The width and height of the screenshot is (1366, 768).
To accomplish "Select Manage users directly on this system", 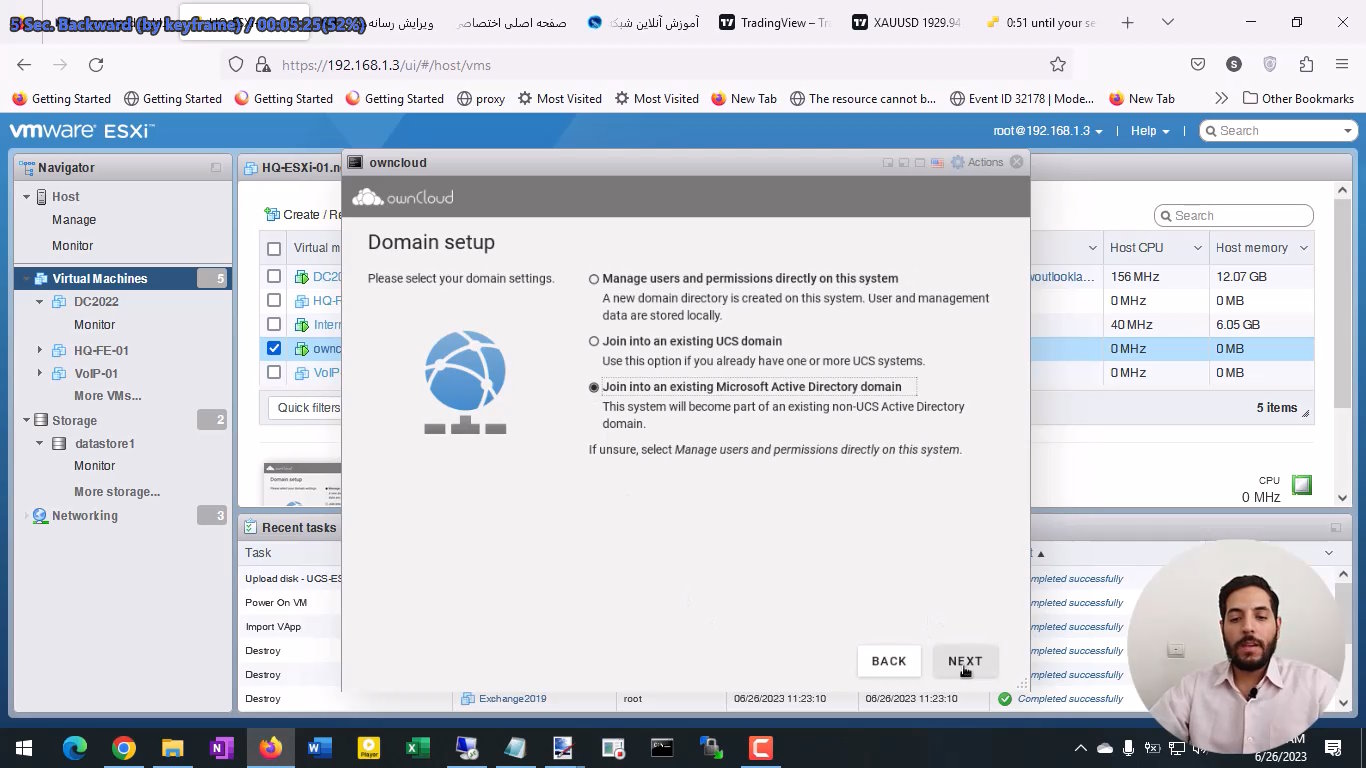I will coord(594,279).
